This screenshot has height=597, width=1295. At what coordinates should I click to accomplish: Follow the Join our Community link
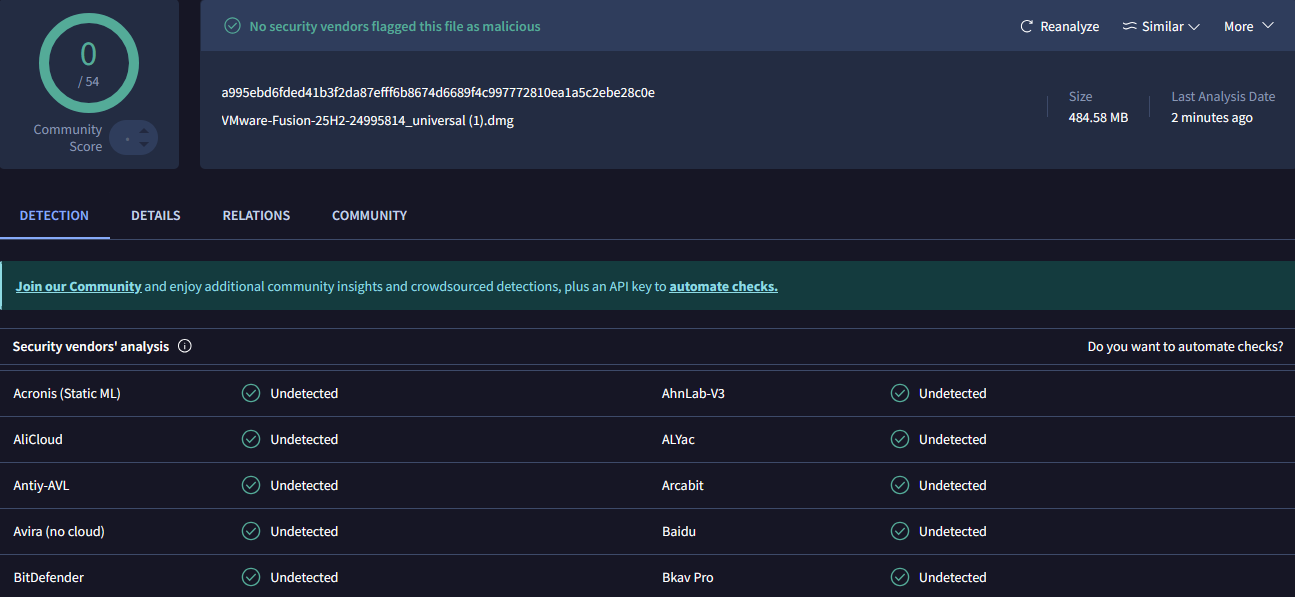tap(78, 286)
